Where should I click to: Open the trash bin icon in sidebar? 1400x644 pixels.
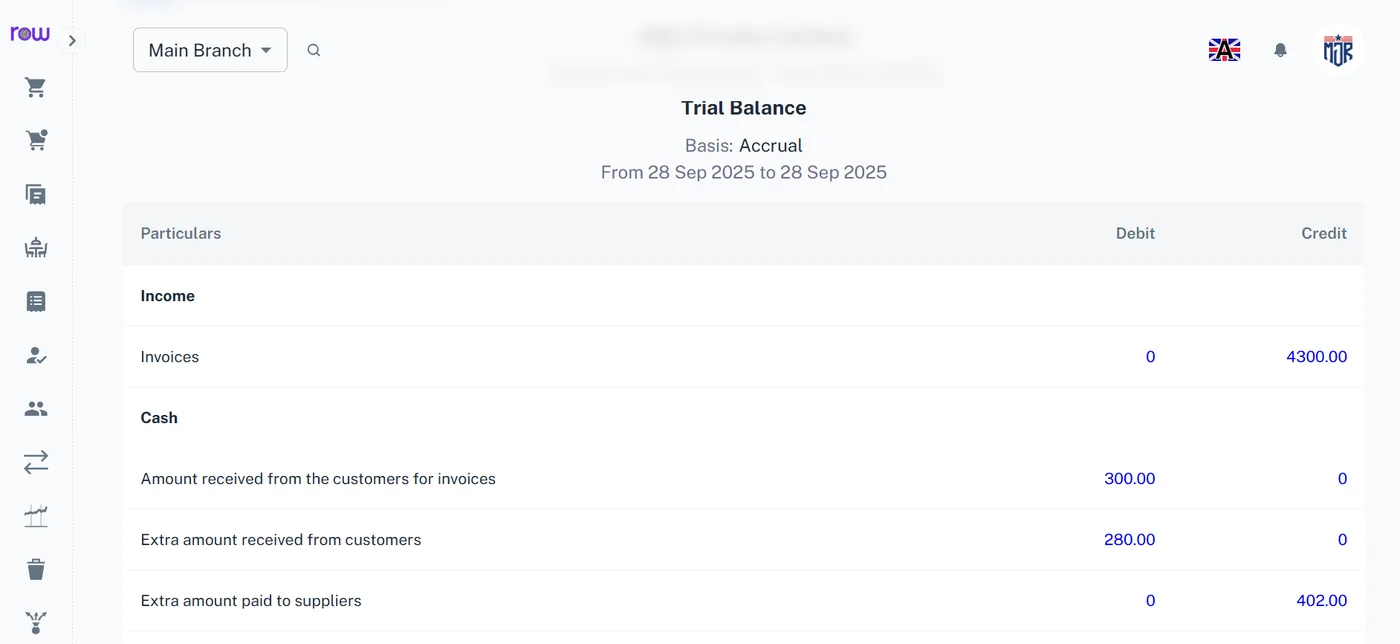pyautogui.click(x=36, y=569)
